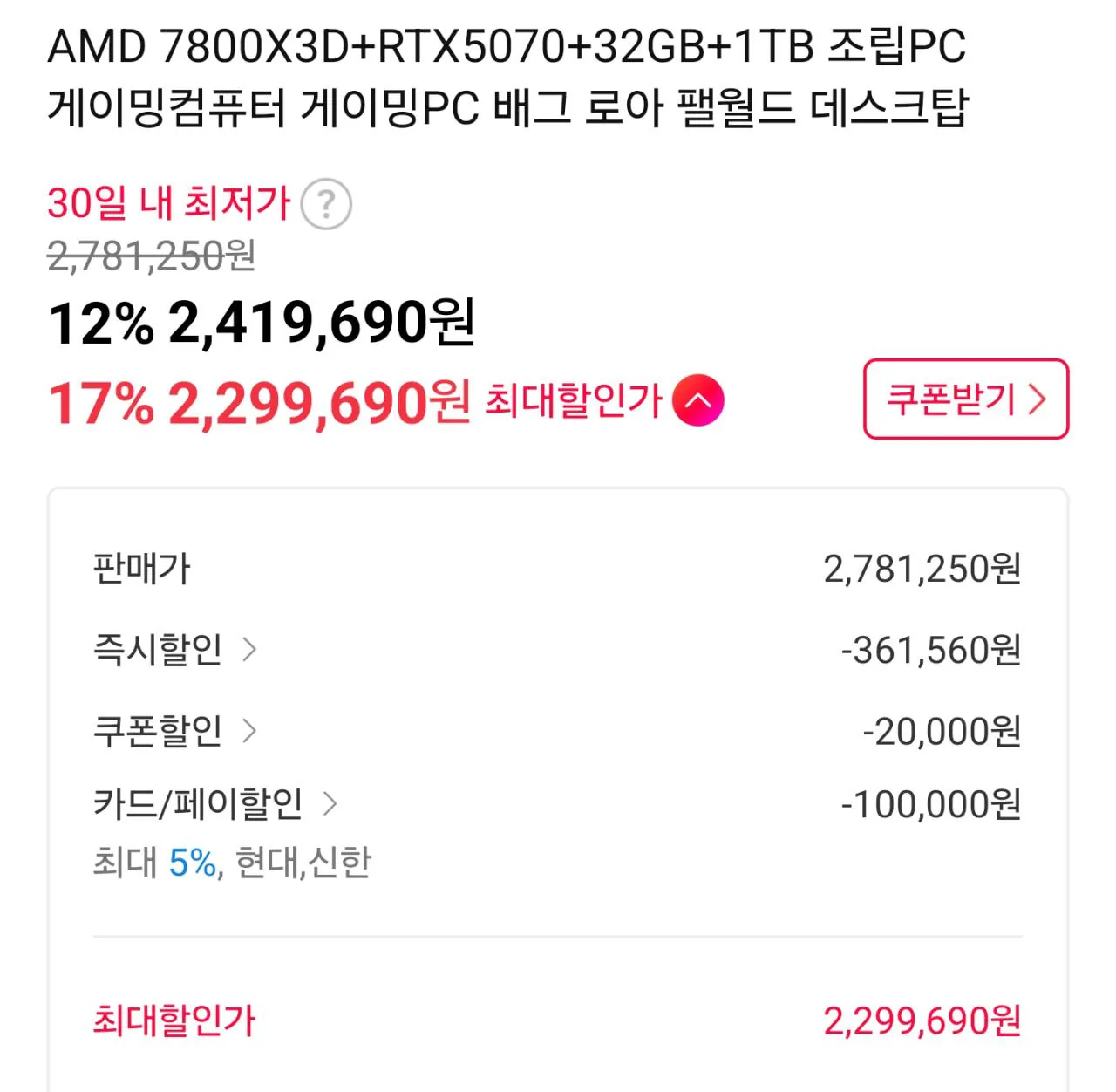Click the chevron inside the 쿠폰받기 button
The width and height of the screenshot is (1116, 1092).
pyautogui.click(x=1038, y=399)
